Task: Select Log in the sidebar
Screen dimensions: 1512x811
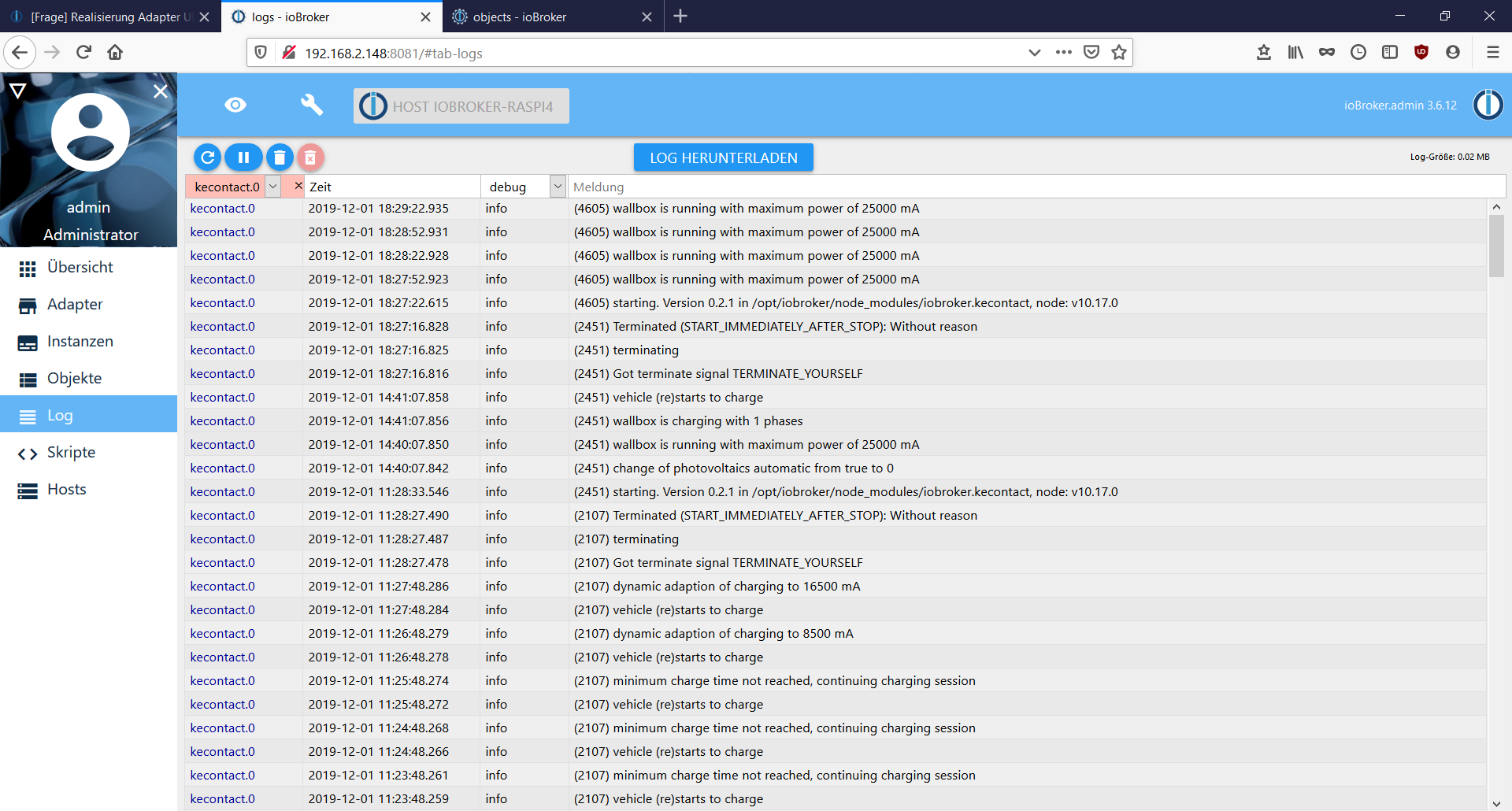Action: 88,416
